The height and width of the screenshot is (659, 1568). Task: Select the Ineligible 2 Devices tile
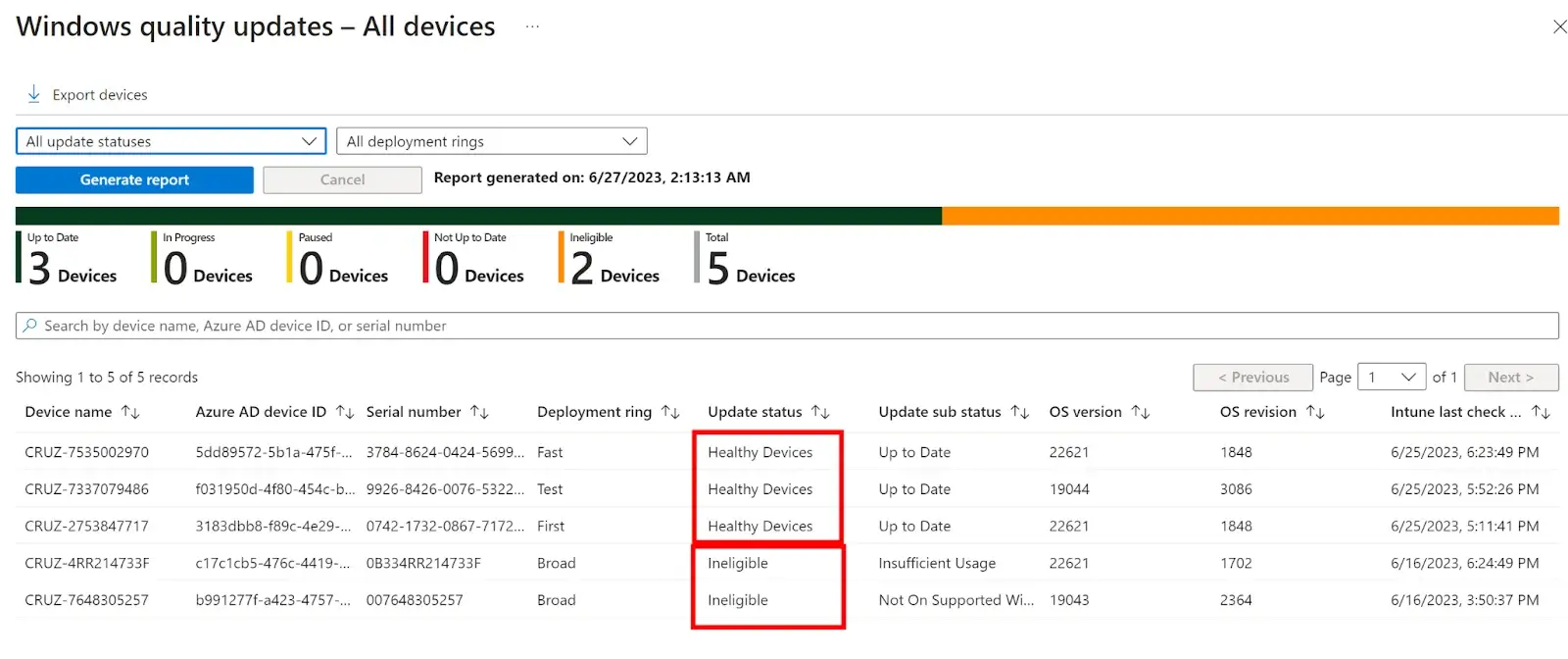tap(610, 258)
